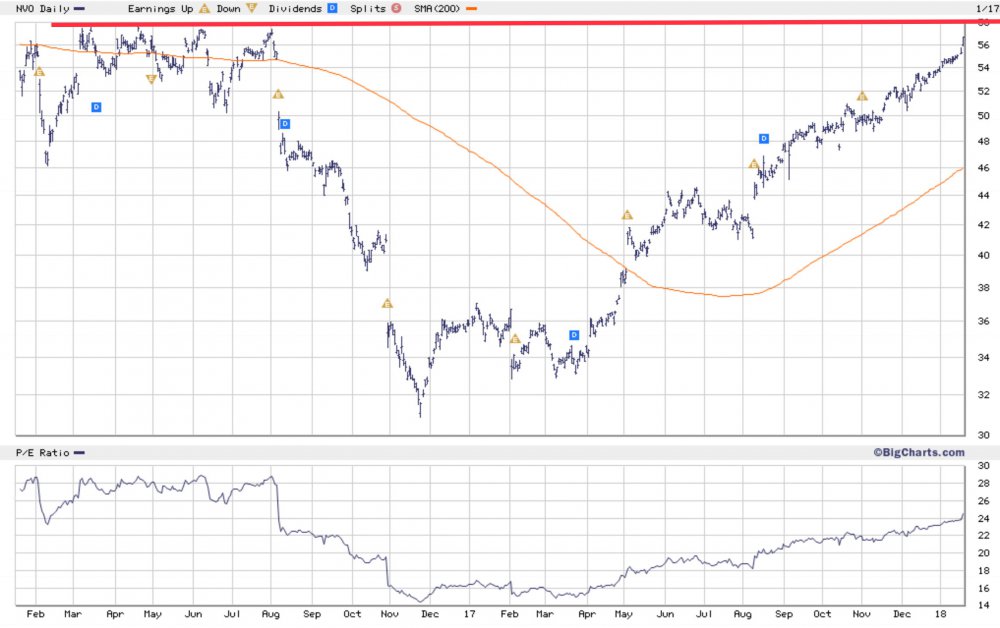Screen dimensions: 1000x628
Task: Click the '14' P/E axis label
Action: pyautogui.click(x=983, y=605)
